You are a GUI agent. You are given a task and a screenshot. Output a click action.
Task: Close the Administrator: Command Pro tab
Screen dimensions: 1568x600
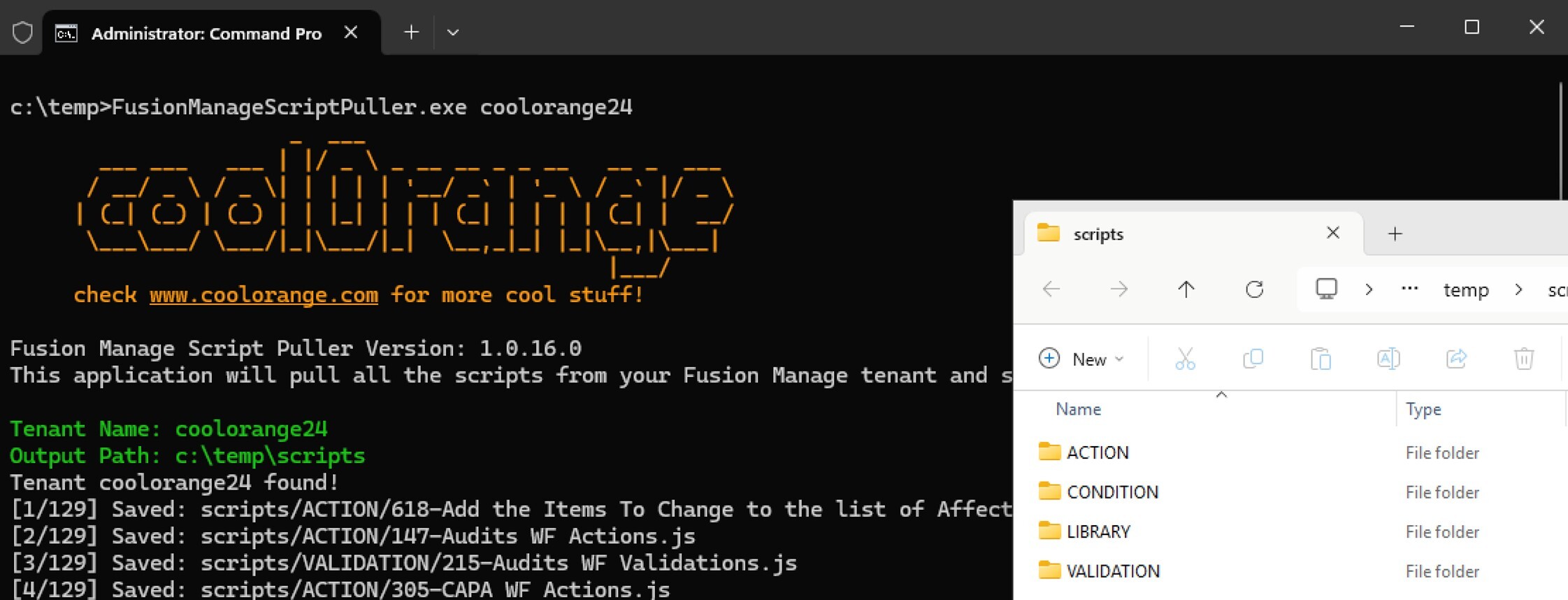pos(351,32)
